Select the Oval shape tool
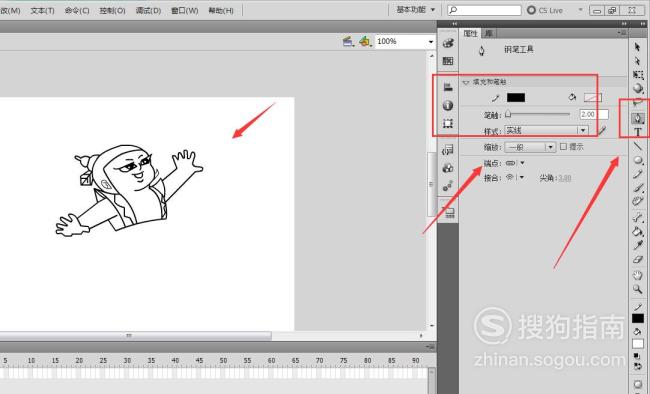The height and width of the screenshot is (394, 650). coord(638,160)
